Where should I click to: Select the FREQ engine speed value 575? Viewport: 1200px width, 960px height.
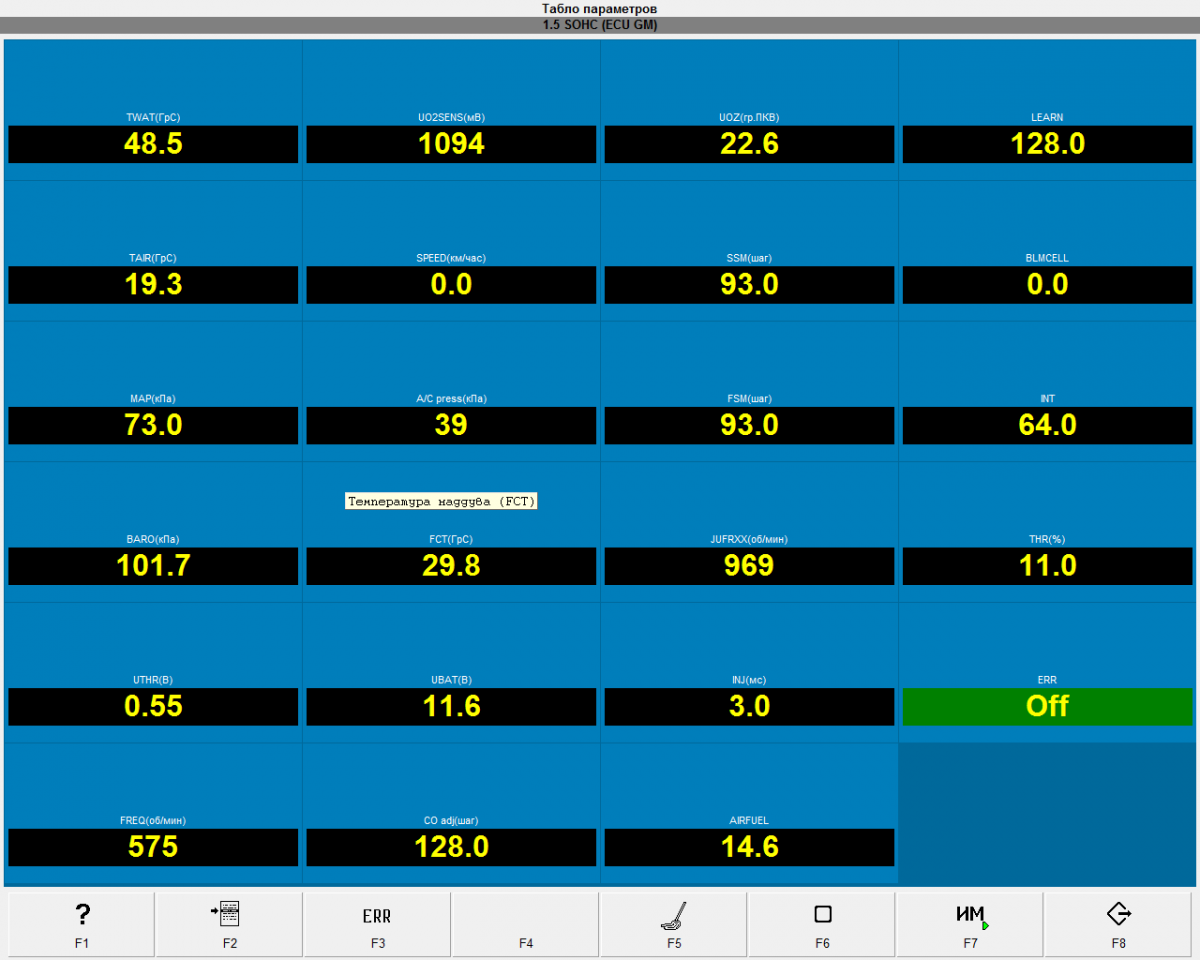[x=153, y=847]
